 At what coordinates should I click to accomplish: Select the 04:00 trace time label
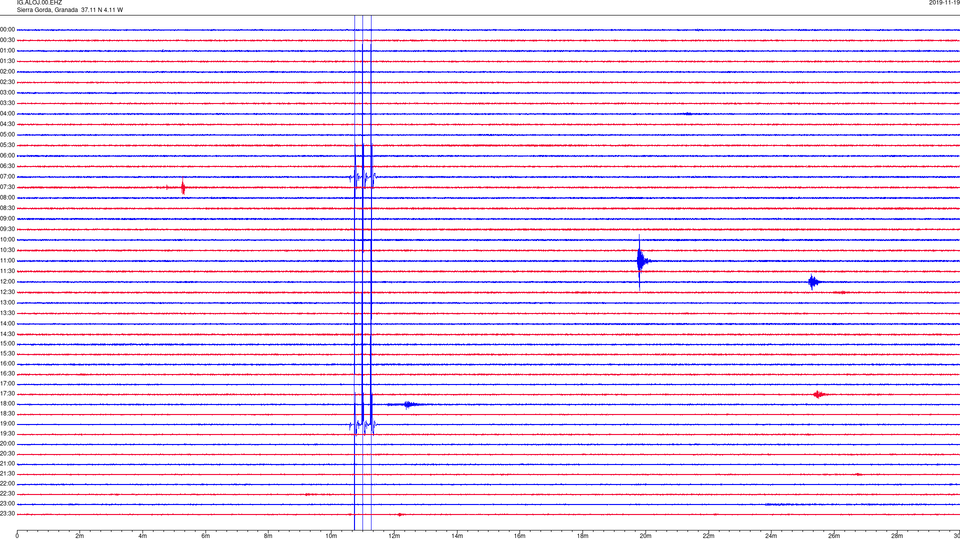7,114
